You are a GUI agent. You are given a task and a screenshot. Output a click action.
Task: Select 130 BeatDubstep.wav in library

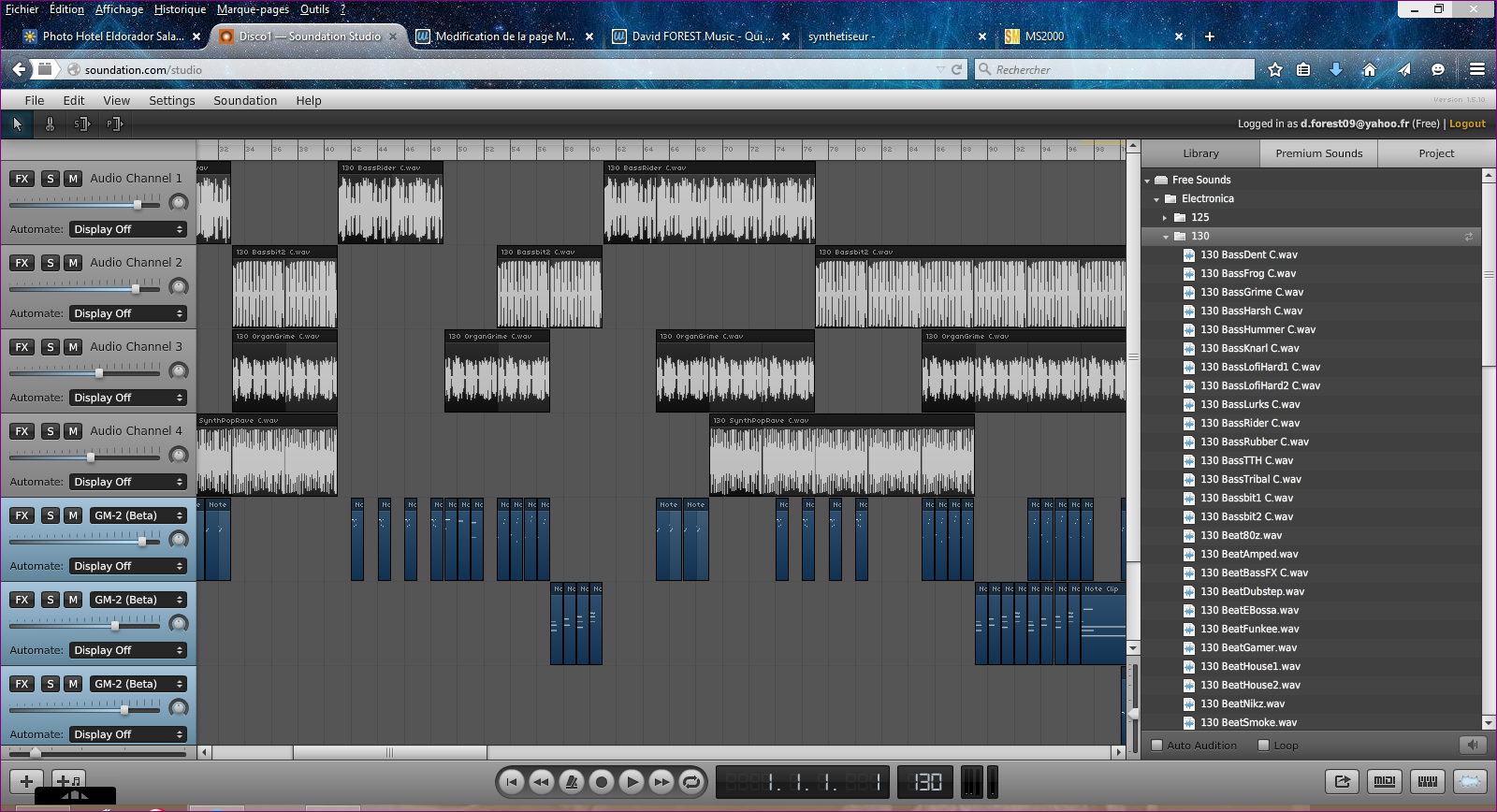1252,591
